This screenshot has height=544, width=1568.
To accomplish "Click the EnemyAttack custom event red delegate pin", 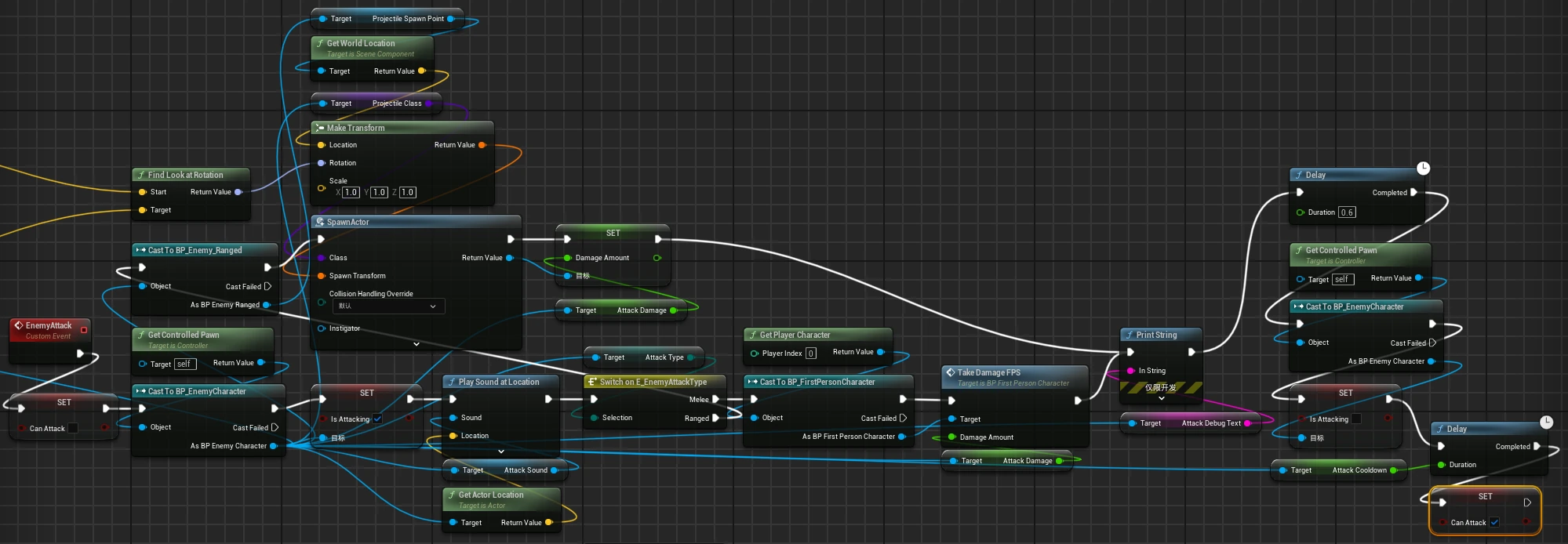I will coord(84,330).
